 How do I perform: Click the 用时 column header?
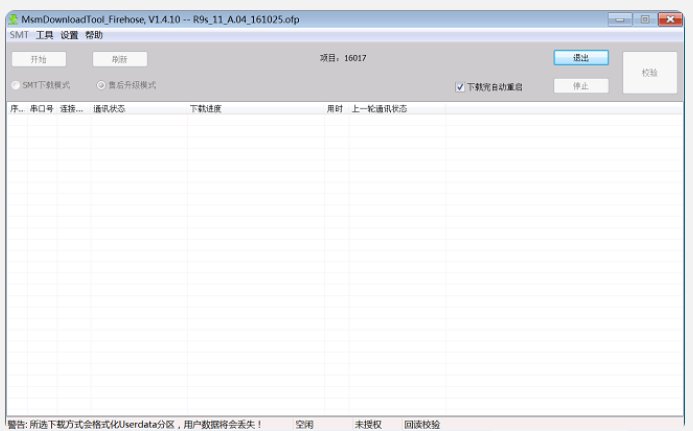point(336,109)
